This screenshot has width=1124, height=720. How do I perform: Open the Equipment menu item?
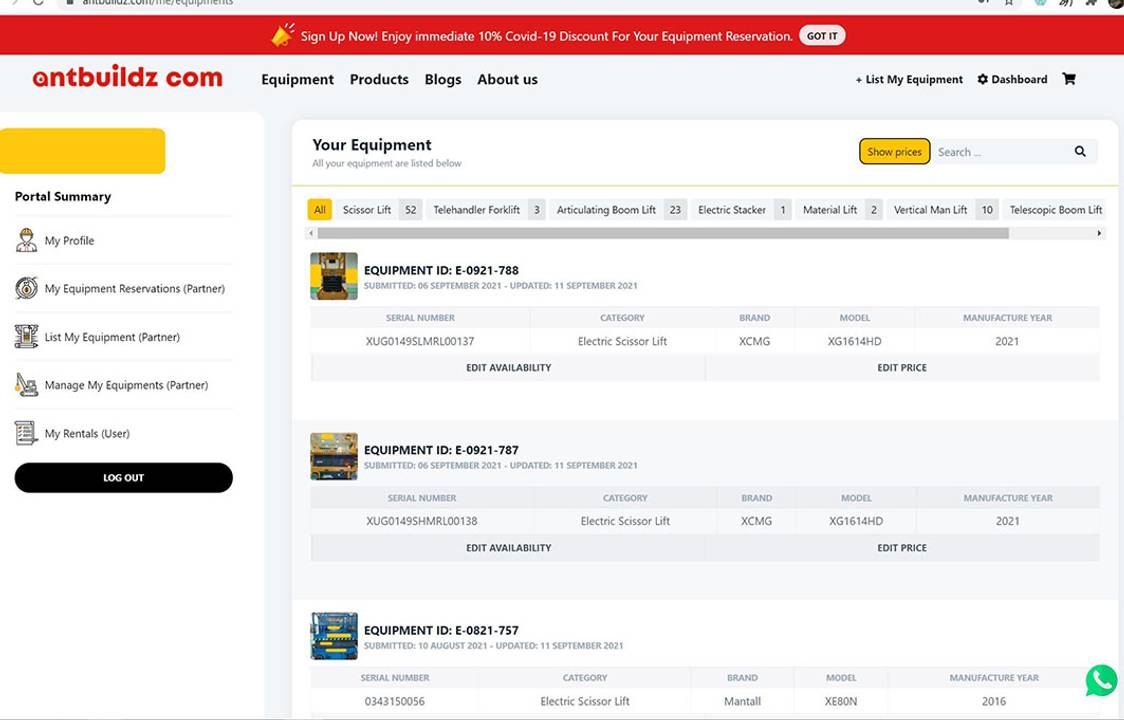point(297,80)
